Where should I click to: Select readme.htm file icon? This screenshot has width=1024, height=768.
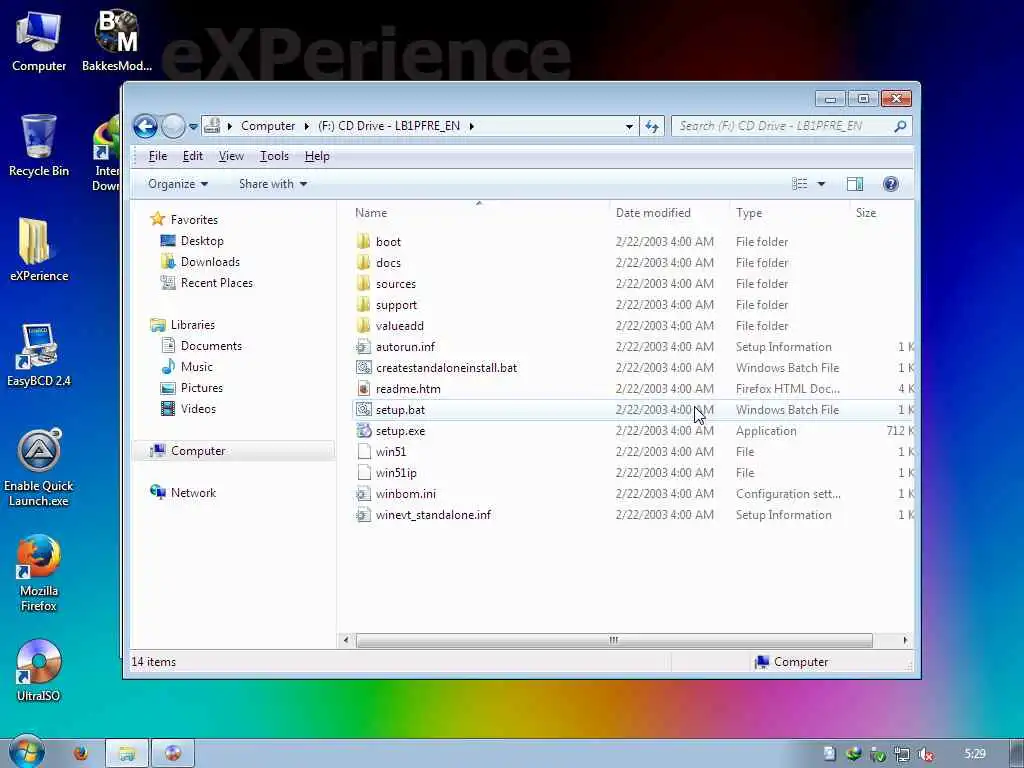(364, 389)
